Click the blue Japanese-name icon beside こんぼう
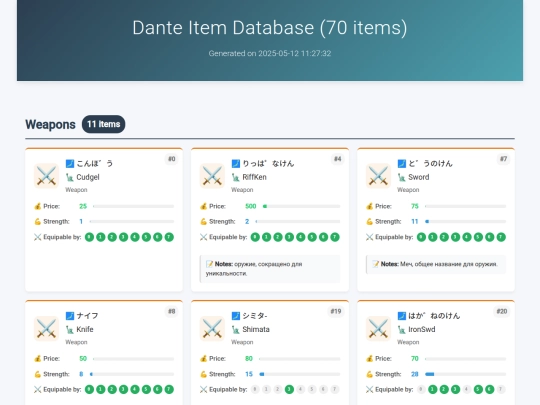Image resolution: width=540 pixels, height=405 pixels. (x=70, y=163)
